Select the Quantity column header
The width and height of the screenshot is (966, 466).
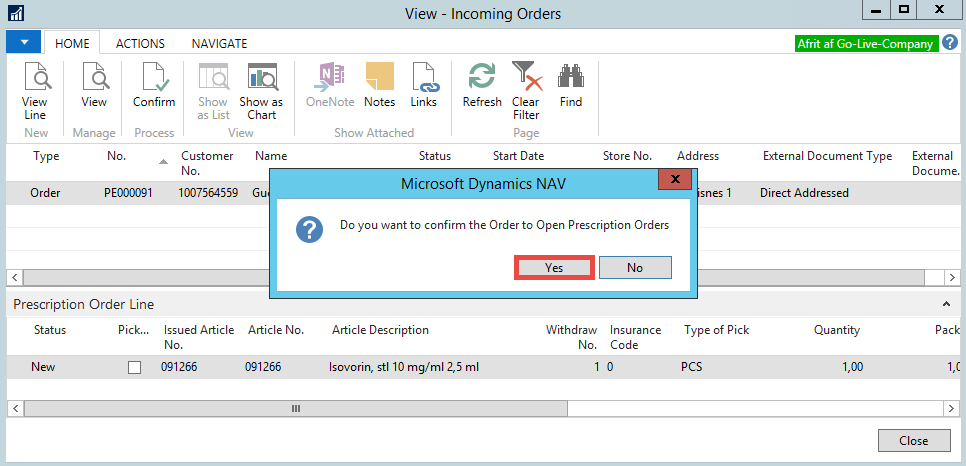tap(837, 330)
